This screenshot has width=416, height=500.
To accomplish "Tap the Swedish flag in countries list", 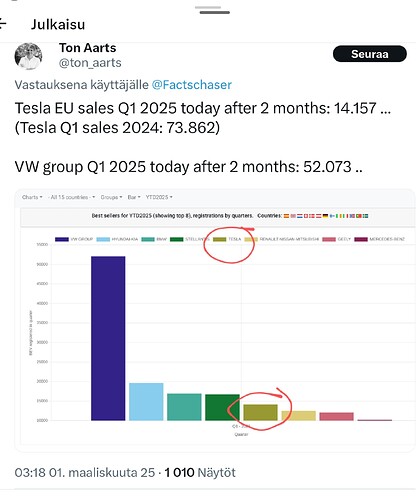I will pyautogui.click(x=365, y=216).
